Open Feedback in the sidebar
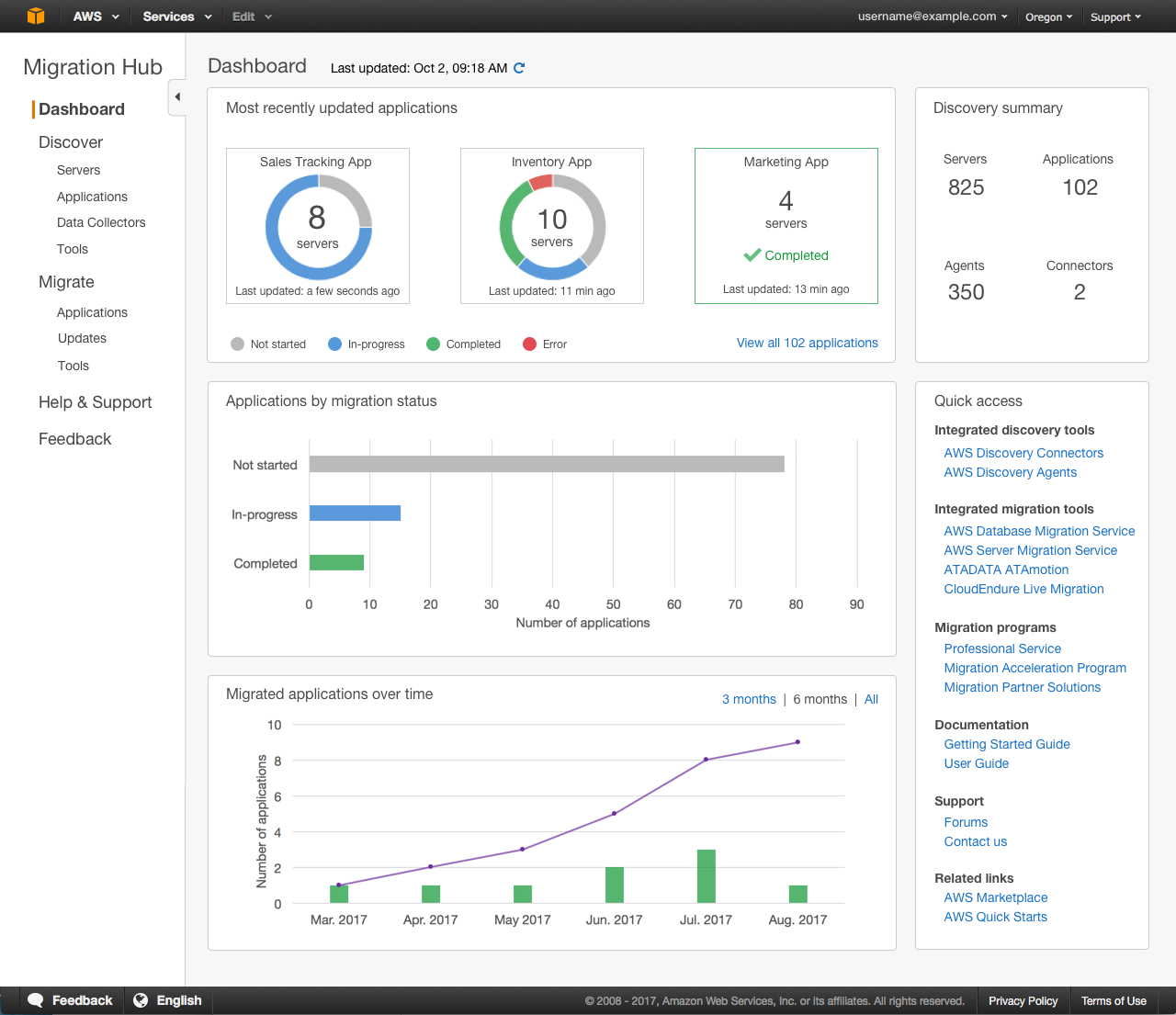 pos(75,439)
